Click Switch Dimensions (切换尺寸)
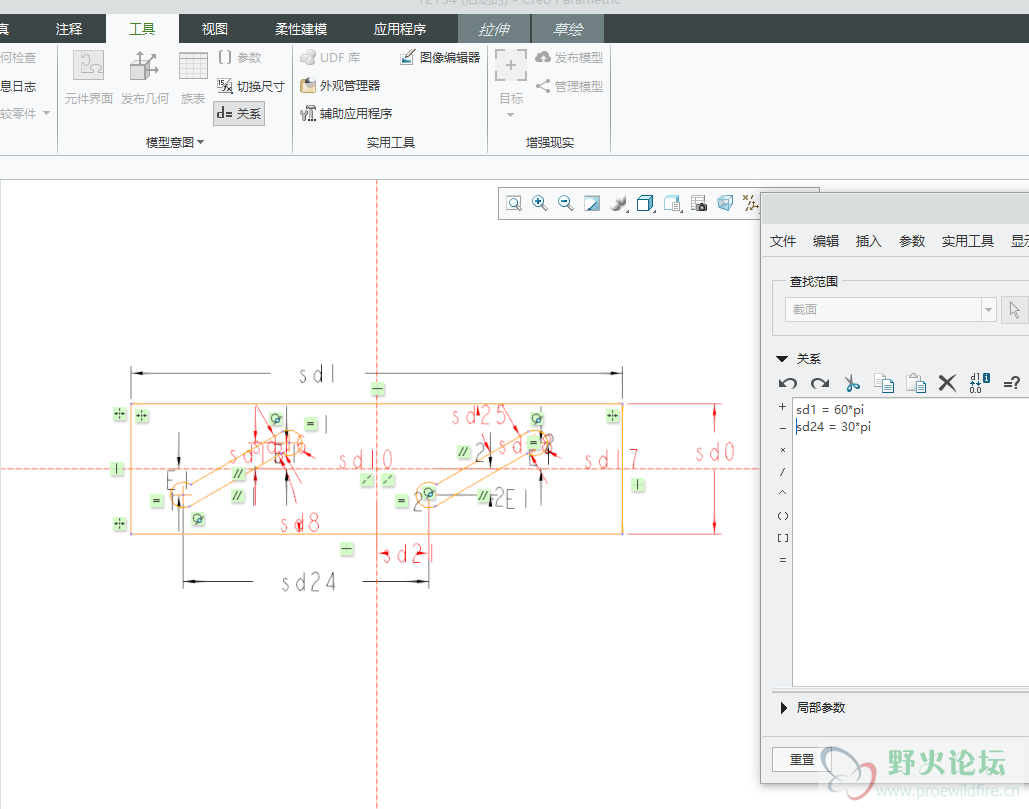Screen dimensions: 1029x809 click(x=251, y=86)
